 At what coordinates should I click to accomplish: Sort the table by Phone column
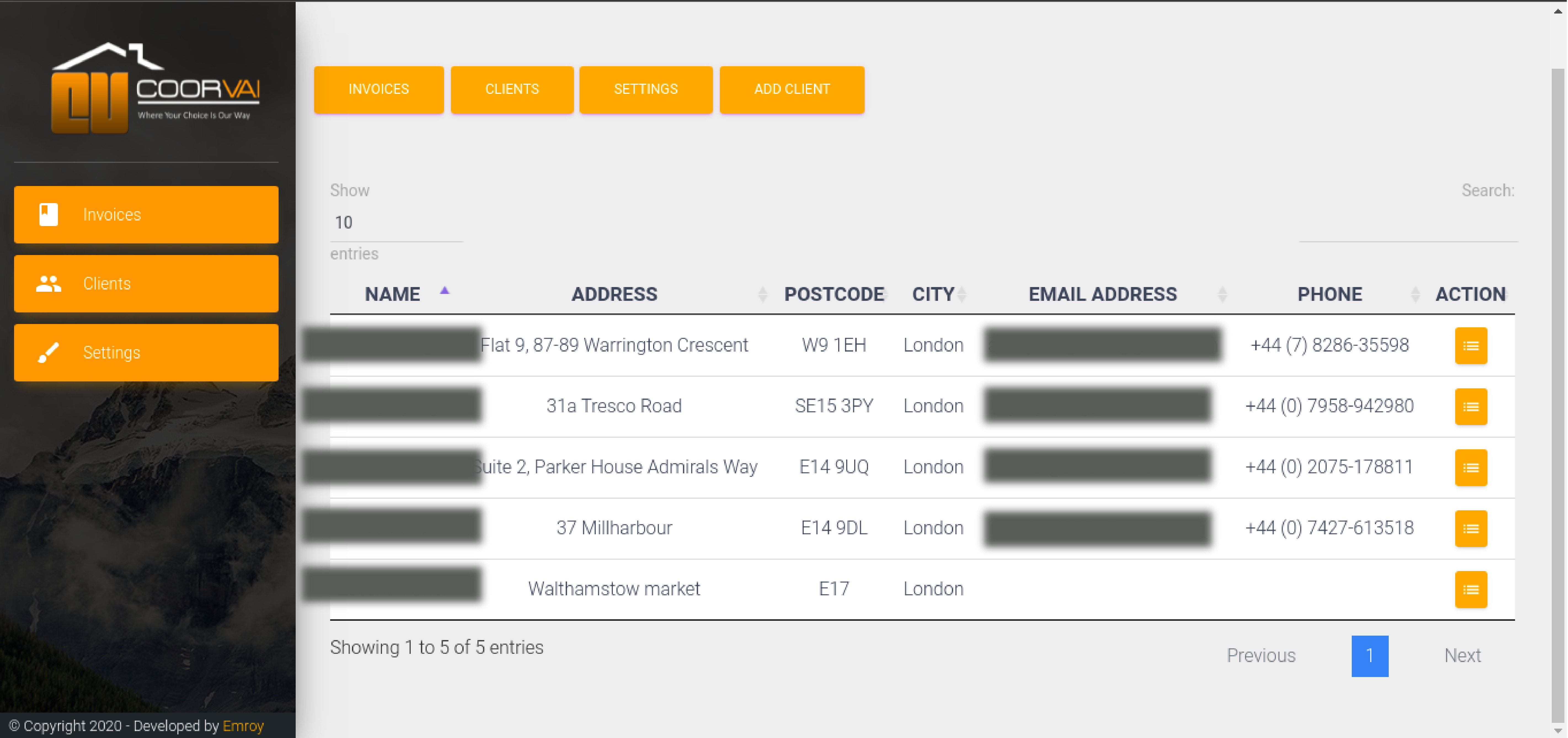point(1329,294)
